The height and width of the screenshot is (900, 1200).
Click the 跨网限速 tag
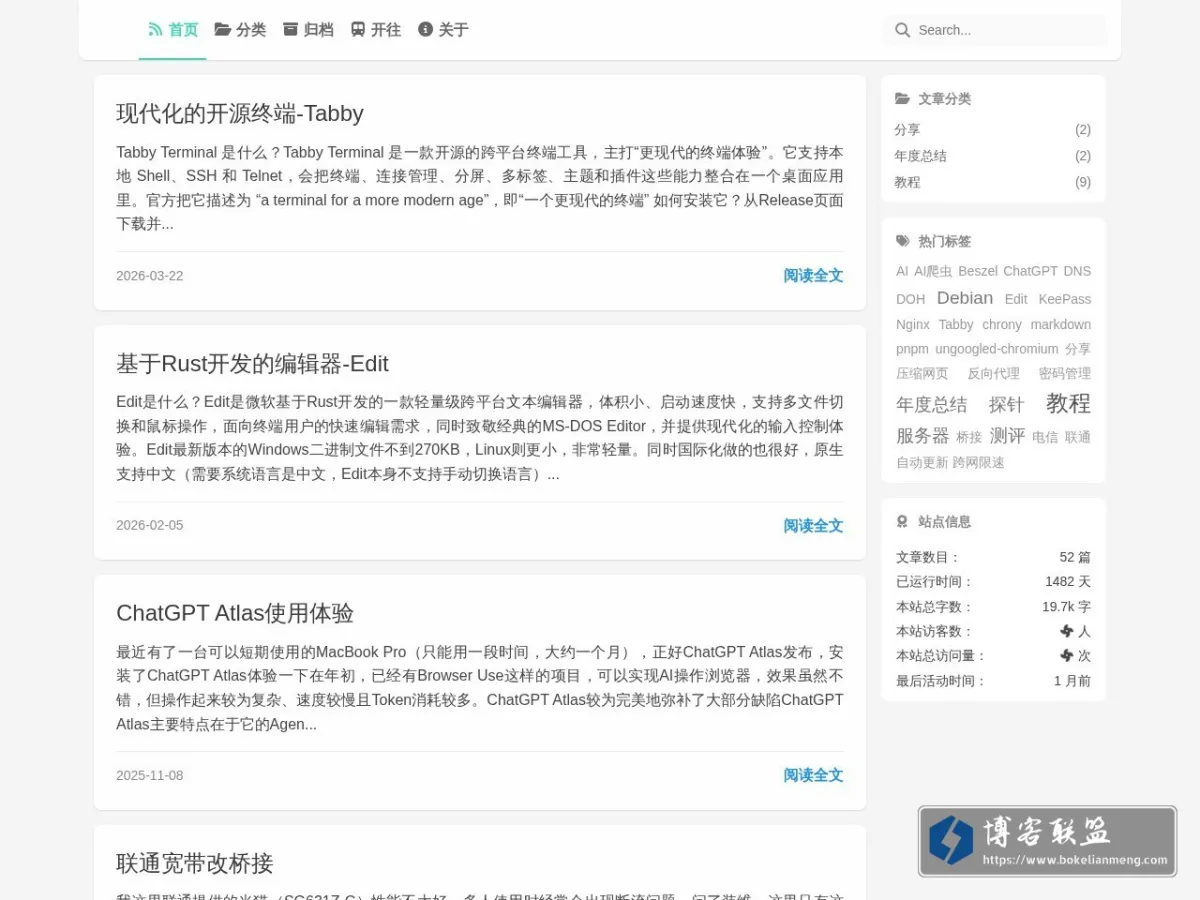[979, 463]
